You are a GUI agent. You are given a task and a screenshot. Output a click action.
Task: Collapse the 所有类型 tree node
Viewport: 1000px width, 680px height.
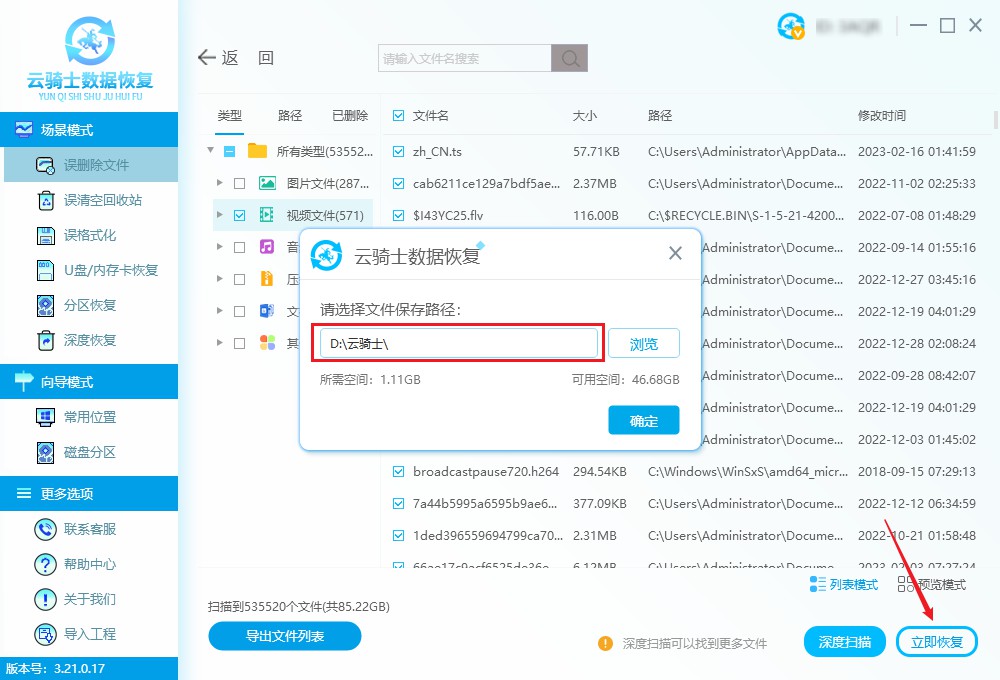210,151
